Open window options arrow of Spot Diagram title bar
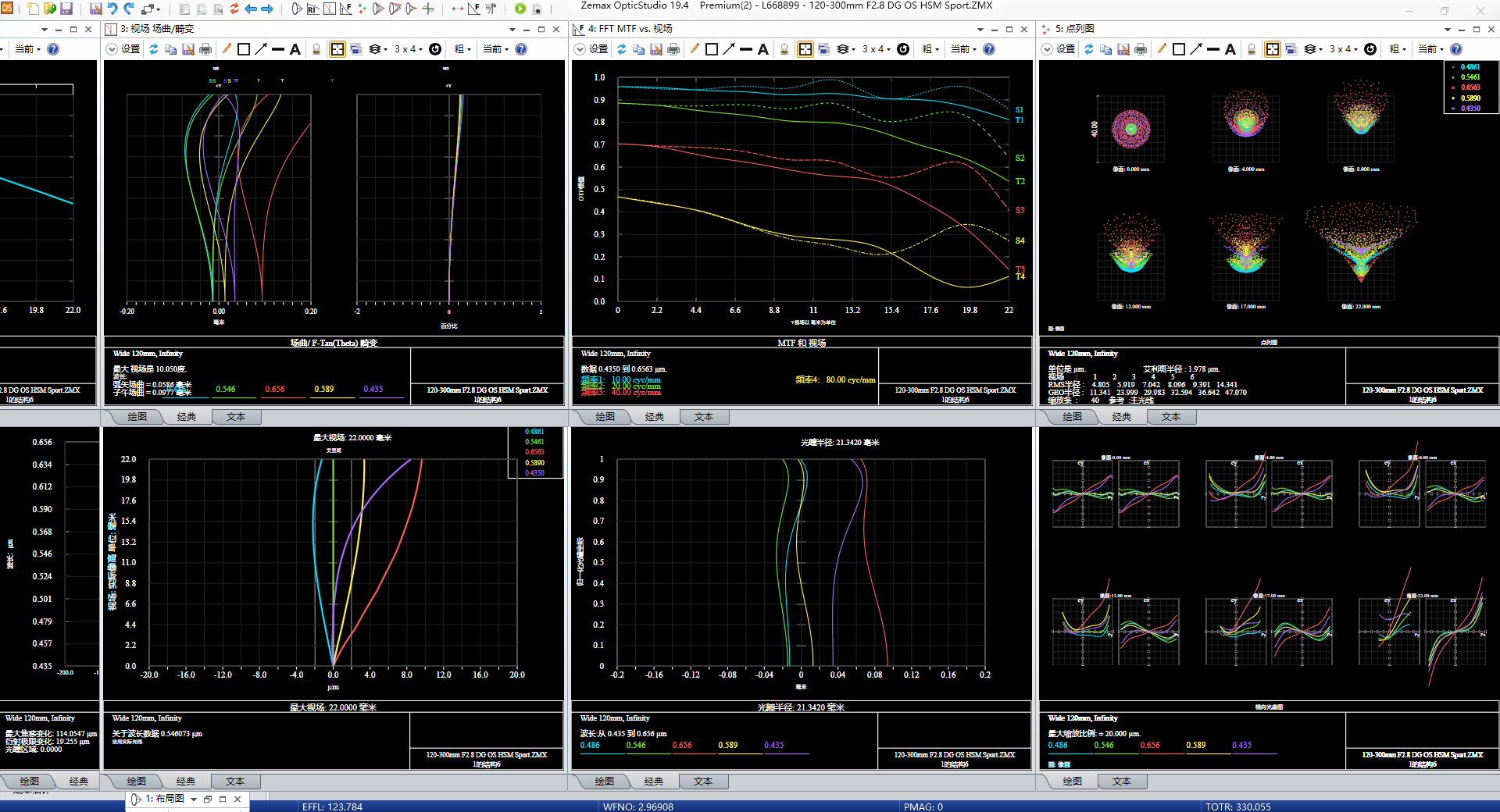The height and width of the screenshot is (812, 1500). coord(1447,29)
